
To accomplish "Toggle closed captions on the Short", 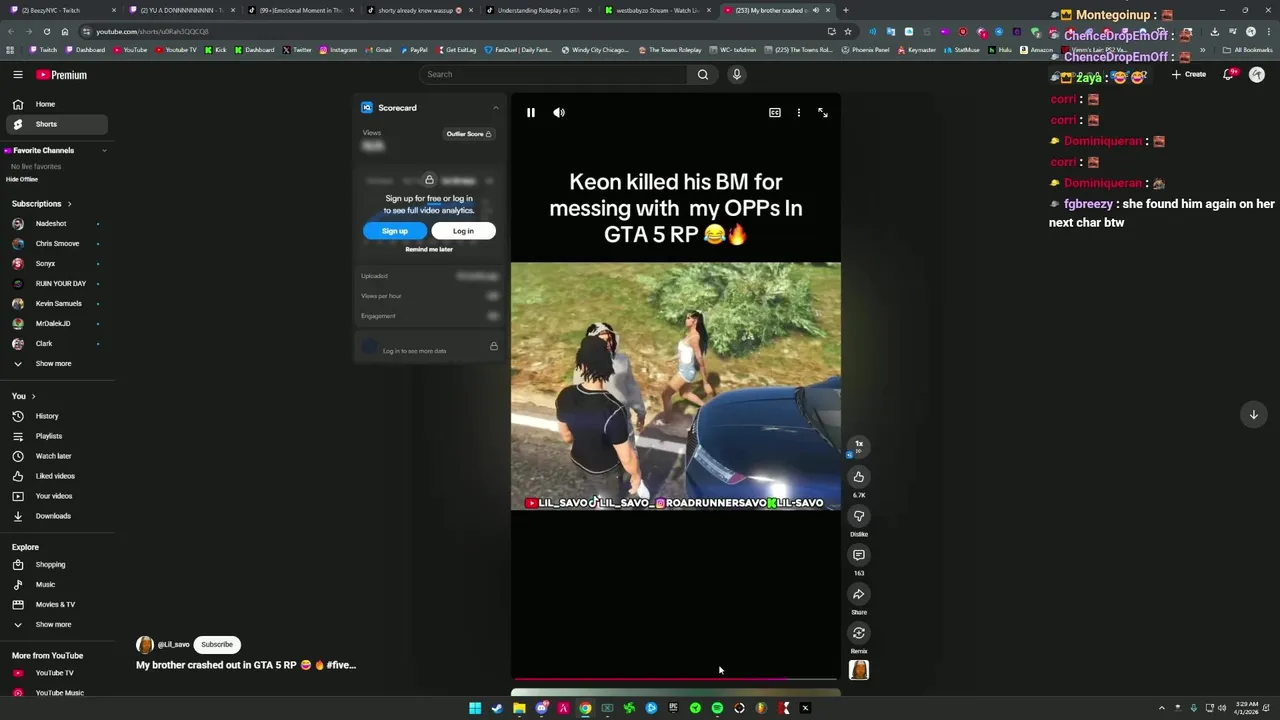I will click(774, 113).
